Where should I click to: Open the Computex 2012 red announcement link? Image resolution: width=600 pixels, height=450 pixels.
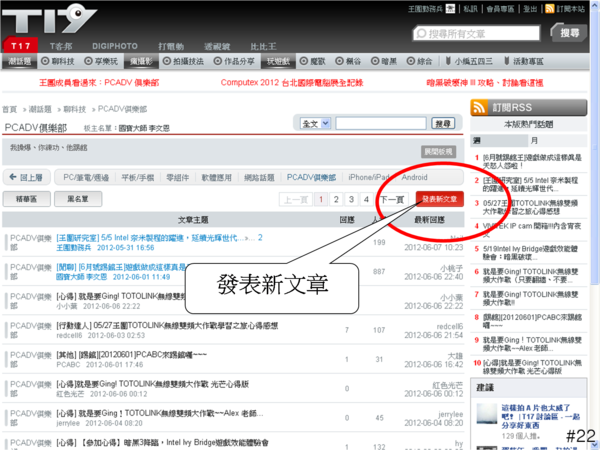pyautogui.click(x=292, y=83)
